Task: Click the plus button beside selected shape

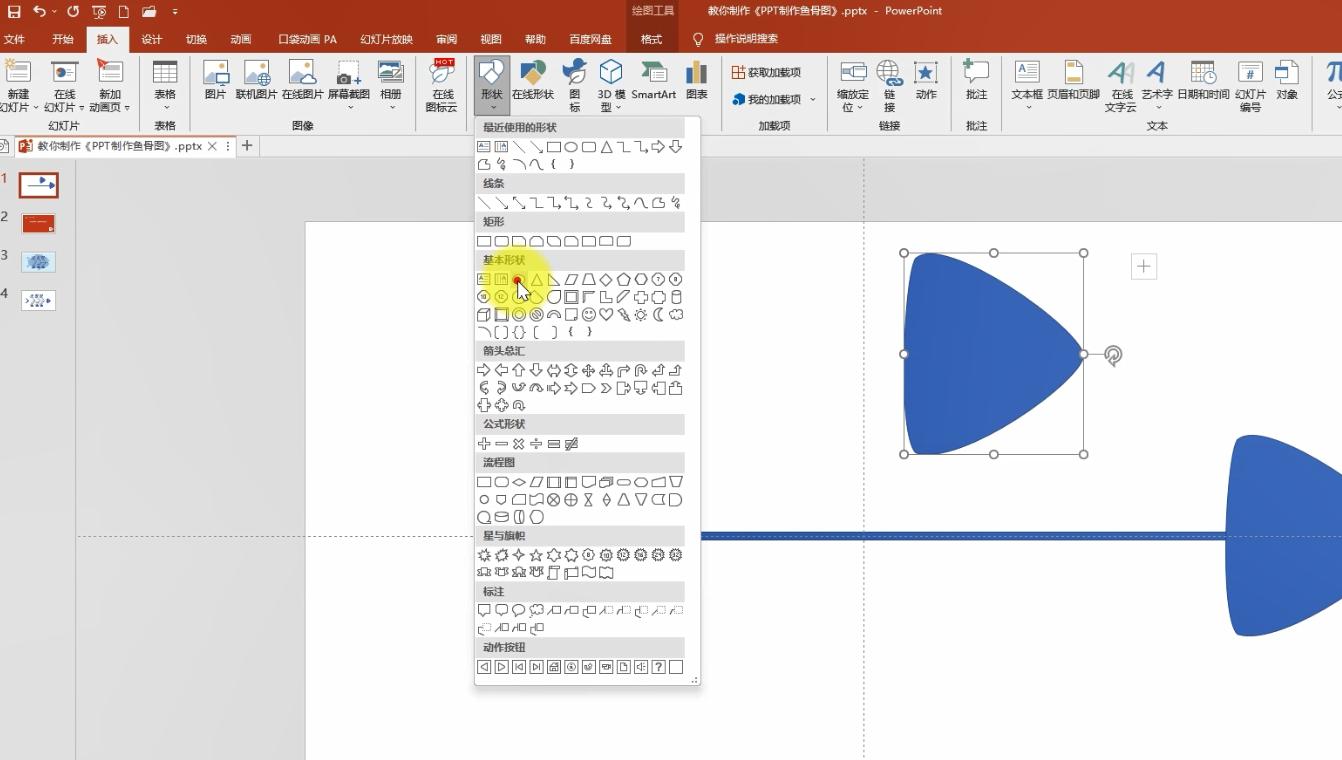Action: point(1144,266)
